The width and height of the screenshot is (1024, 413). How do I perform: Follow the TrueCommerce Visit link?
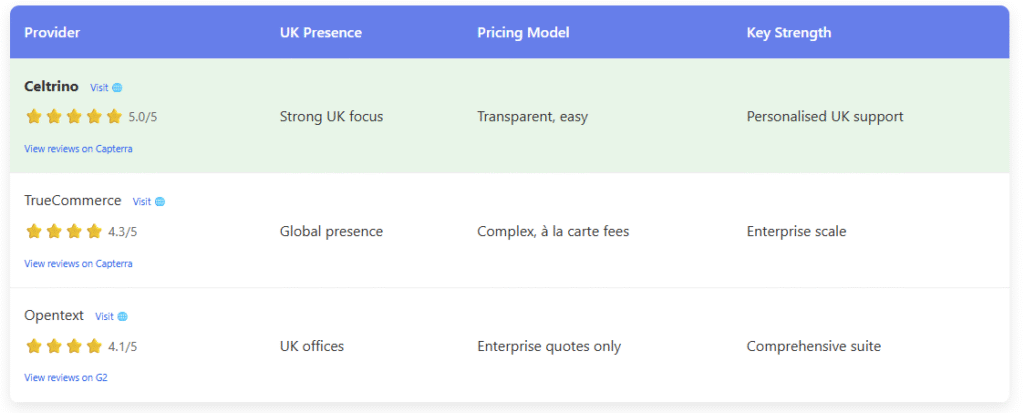[x=142, y=202]
